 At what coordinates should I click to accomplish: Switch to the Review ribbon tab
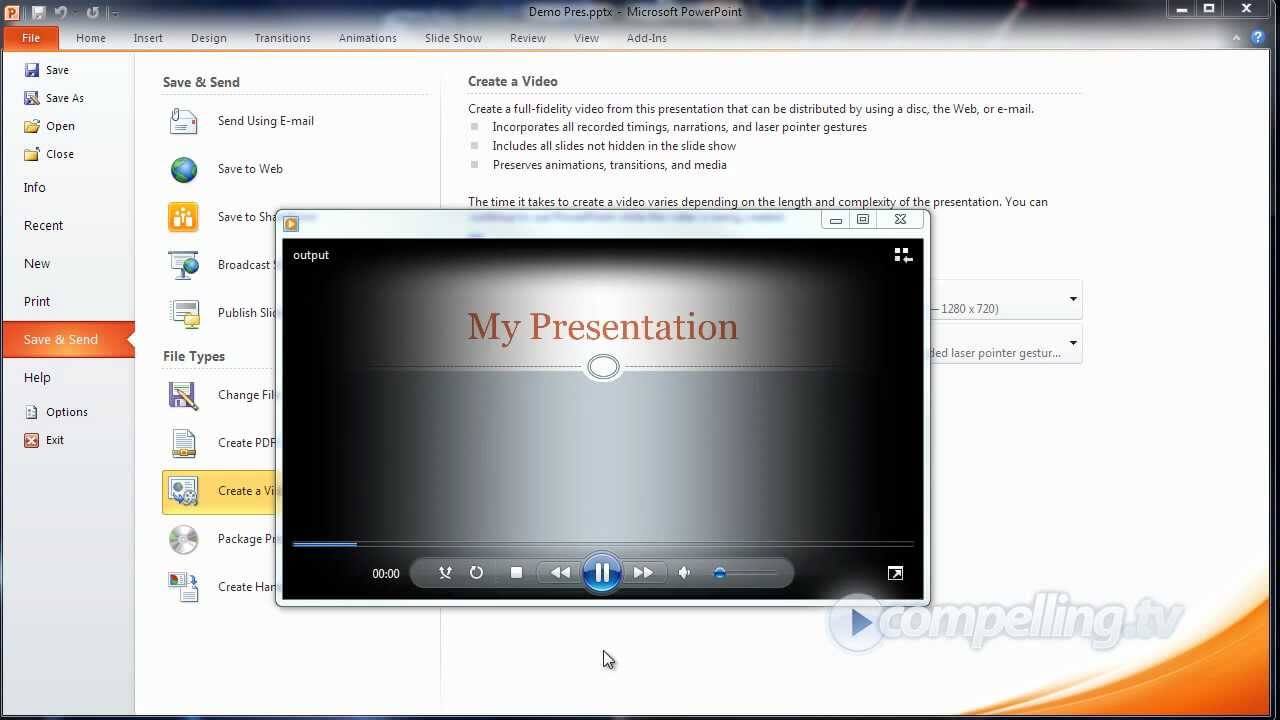pos(528,38)
